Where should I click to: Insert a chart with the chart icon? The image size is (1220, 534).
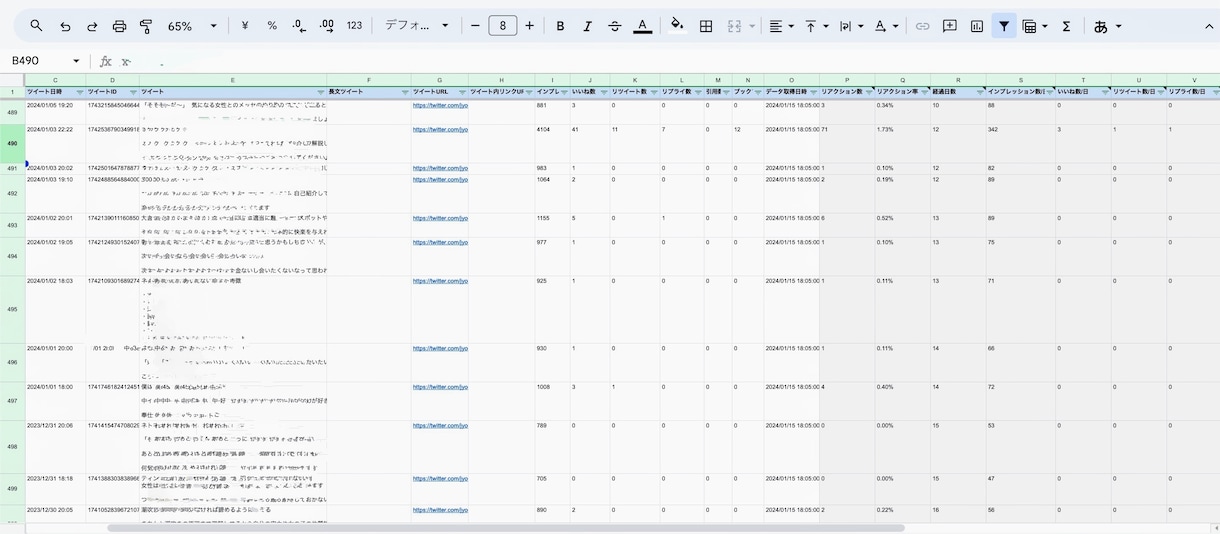coord(977,26)
